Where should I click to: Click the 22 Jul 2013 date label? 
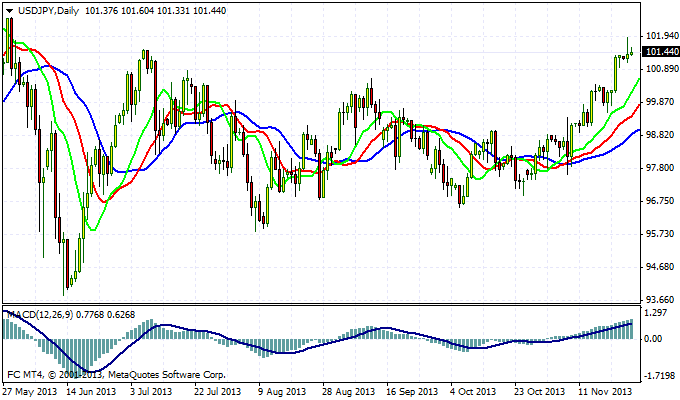point(218,391)
